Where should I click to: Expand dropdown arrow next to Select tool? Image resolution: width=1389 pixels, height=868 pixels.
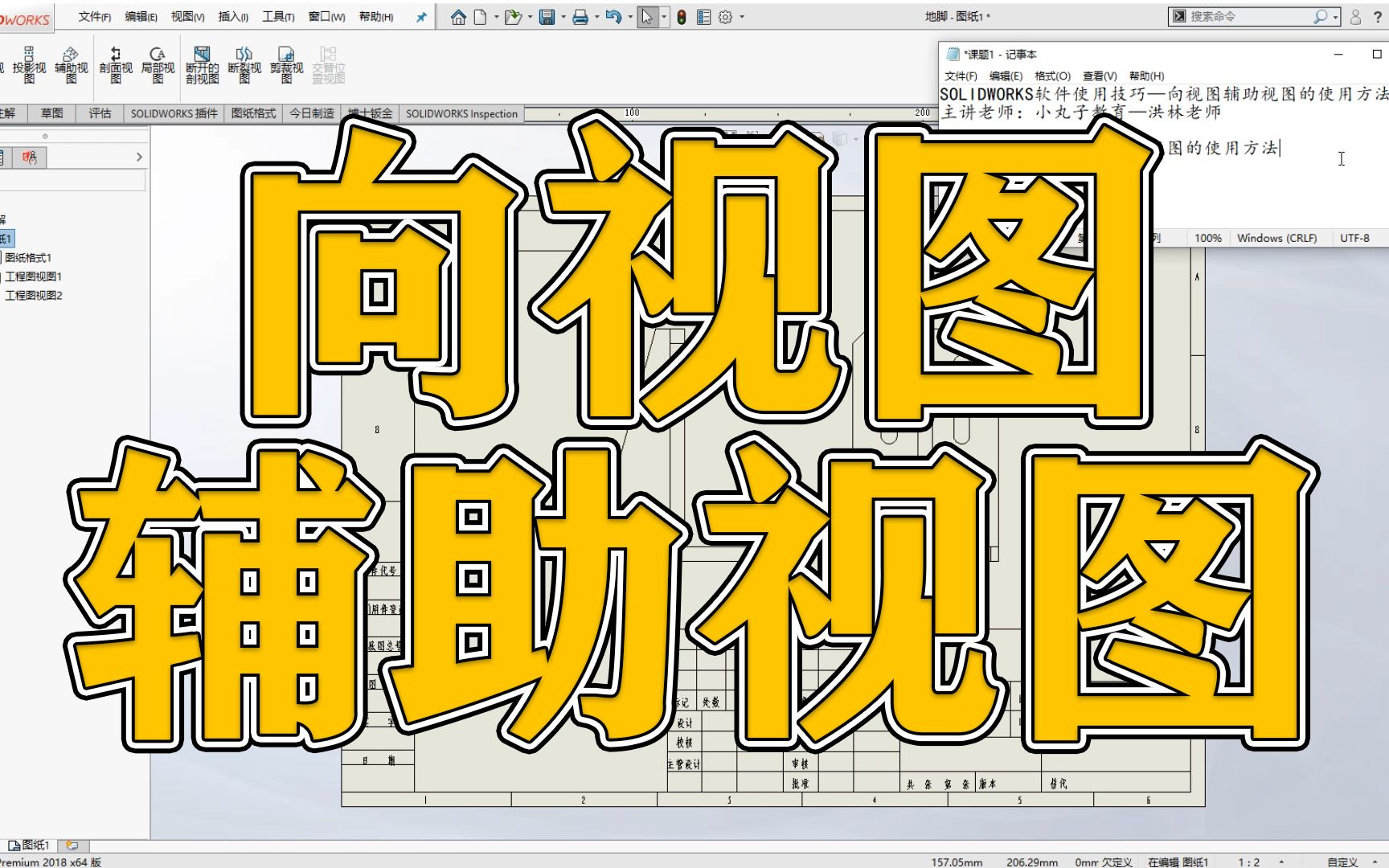[x=664, y=17]
